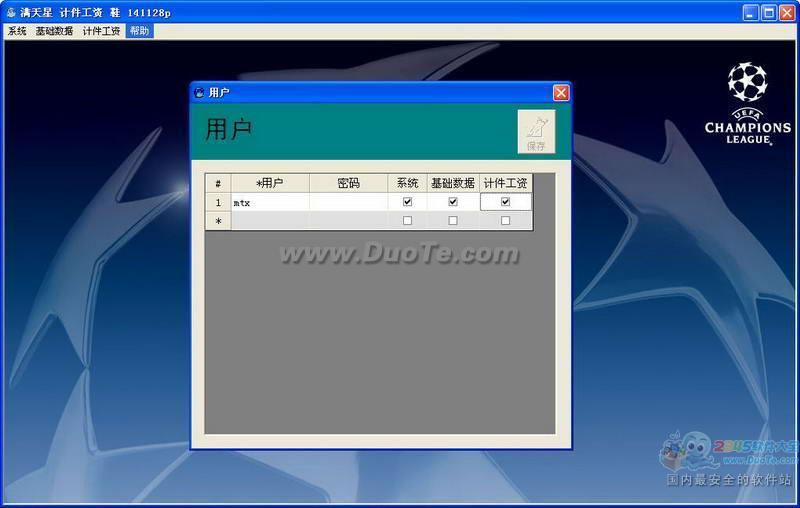Click the 基础数据 column header
The image size is (800, 508).
[x=453, y=183]
